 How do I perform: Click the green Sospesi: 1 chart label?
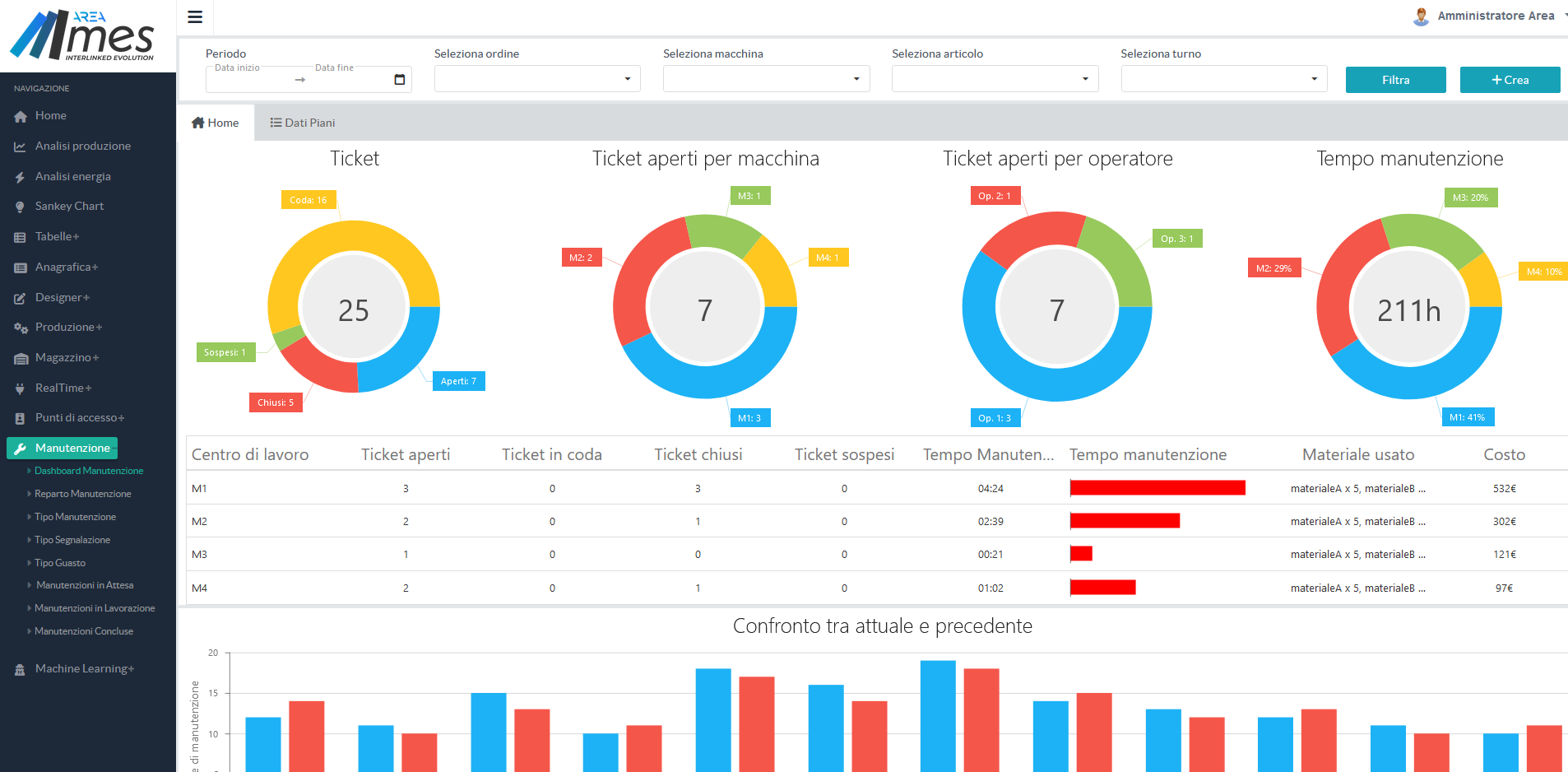pos(225,352)
